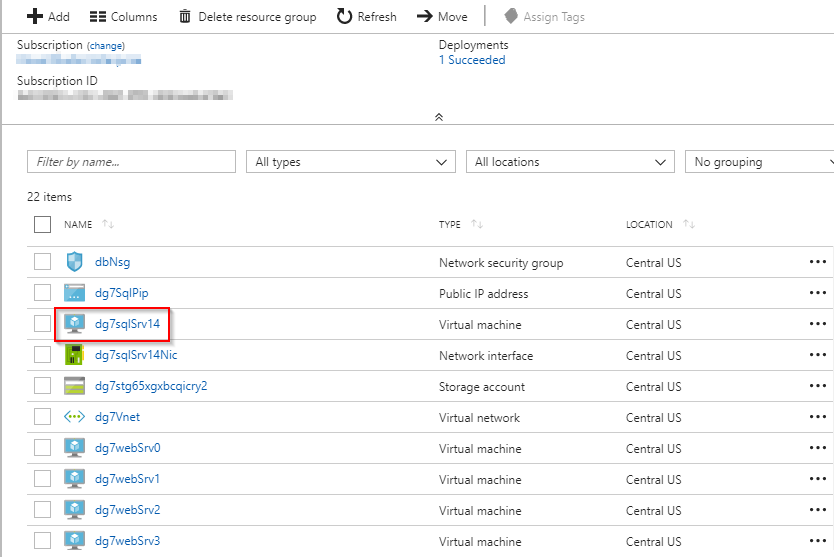Open the dg7stg65xgxbcqicry2 storage account link
This screenshot has height=557, width=834.
coord(151,386)
